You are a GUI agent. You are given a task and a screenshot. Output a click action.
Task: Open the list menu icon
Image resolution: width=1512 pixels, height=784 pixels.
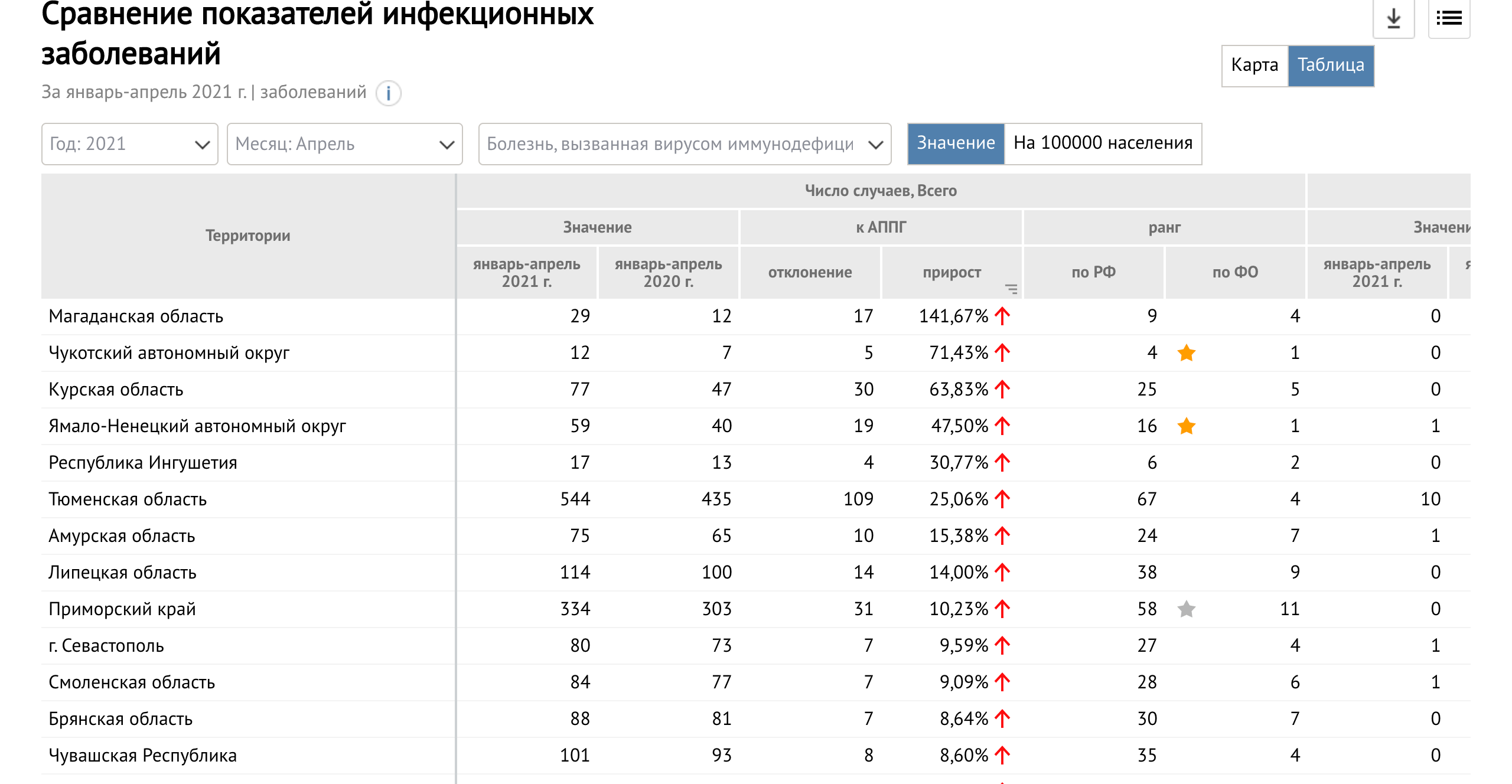[1449, 18]
